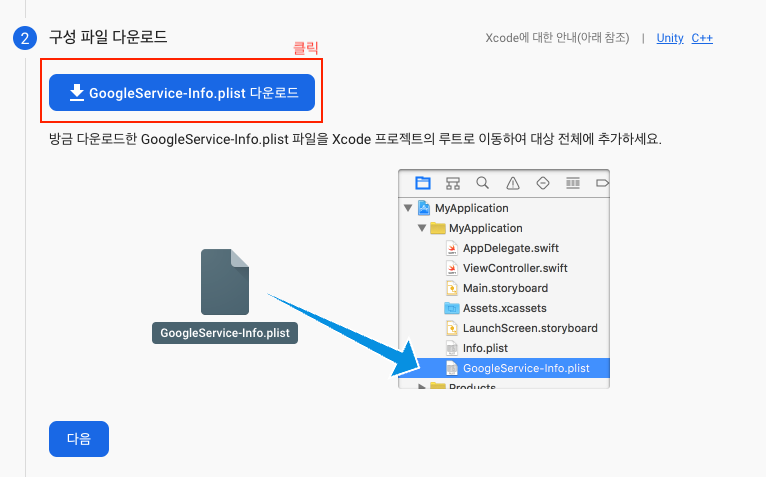The width and height of the screenshot is (766, 477).
Task: Open the find navigator magnifier icon
Action: click(x=483, y=183)
